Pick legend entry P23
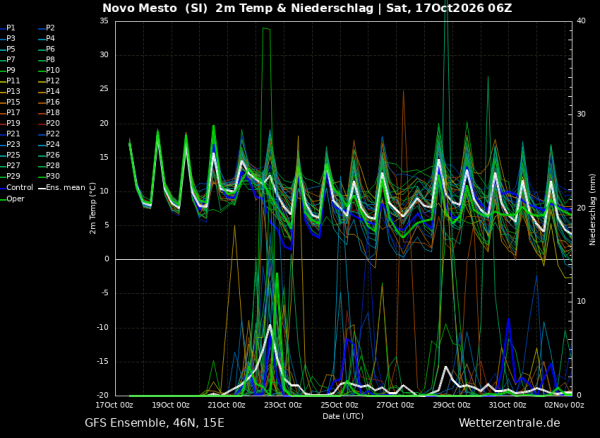Image resolution: width=600 pixels, height=438 pixels. 10,145
